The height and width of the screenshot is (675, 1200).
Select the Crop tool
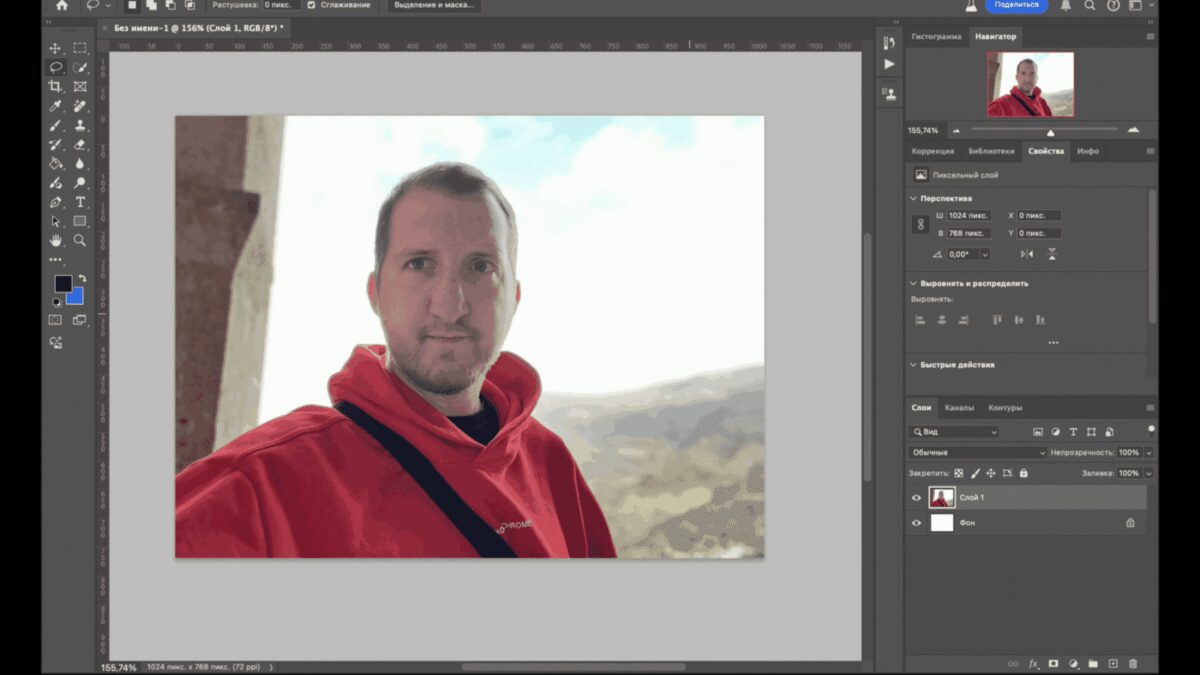coord(55,87)
